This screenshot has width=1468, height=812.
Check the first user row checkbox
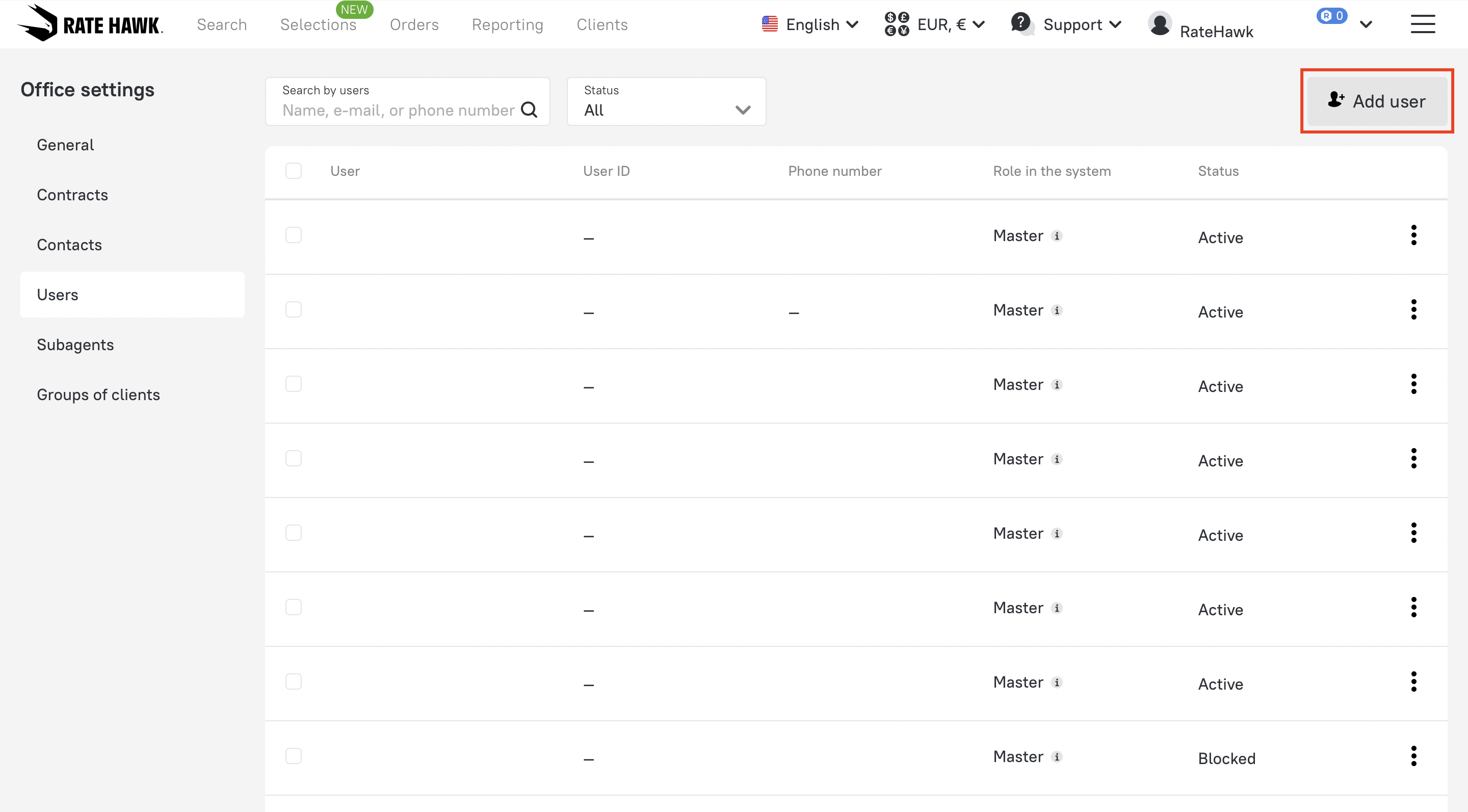(x=294, y=235)
